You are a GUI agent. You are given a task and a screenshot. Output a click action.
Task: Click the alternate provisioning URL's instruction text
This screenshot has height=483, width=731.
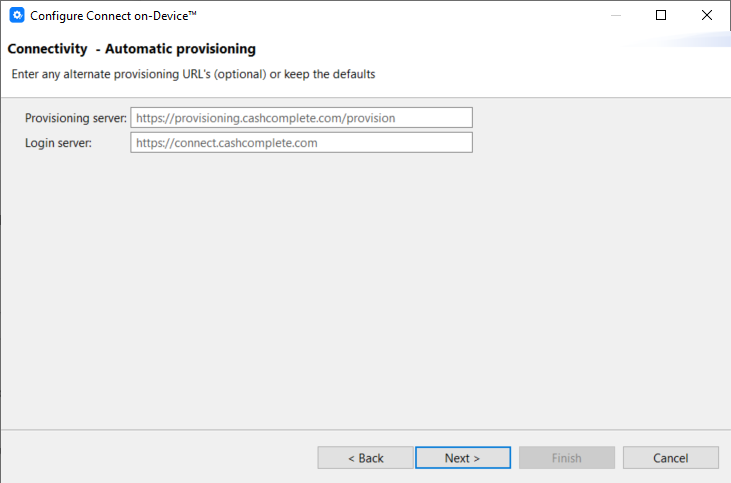192,74
